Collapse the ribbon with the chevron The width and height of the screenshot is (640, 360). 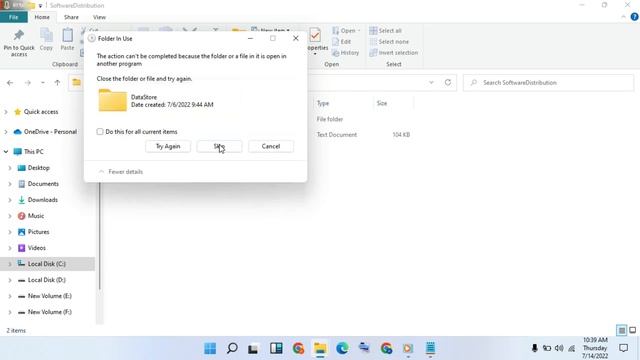coord(623,17)
